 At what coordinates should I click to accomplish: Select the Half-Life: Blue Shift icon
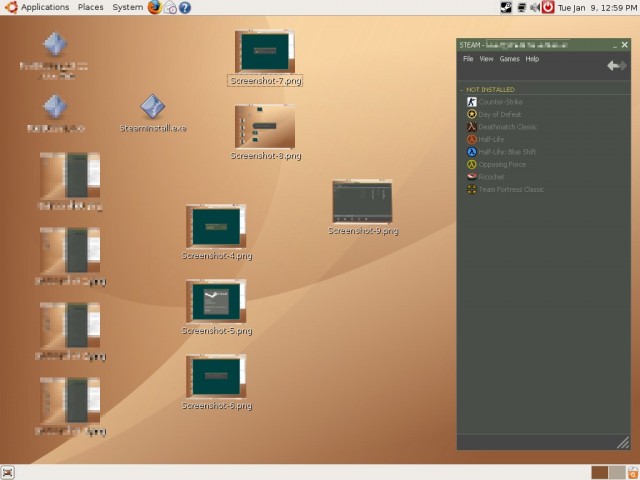click(471, 152)
